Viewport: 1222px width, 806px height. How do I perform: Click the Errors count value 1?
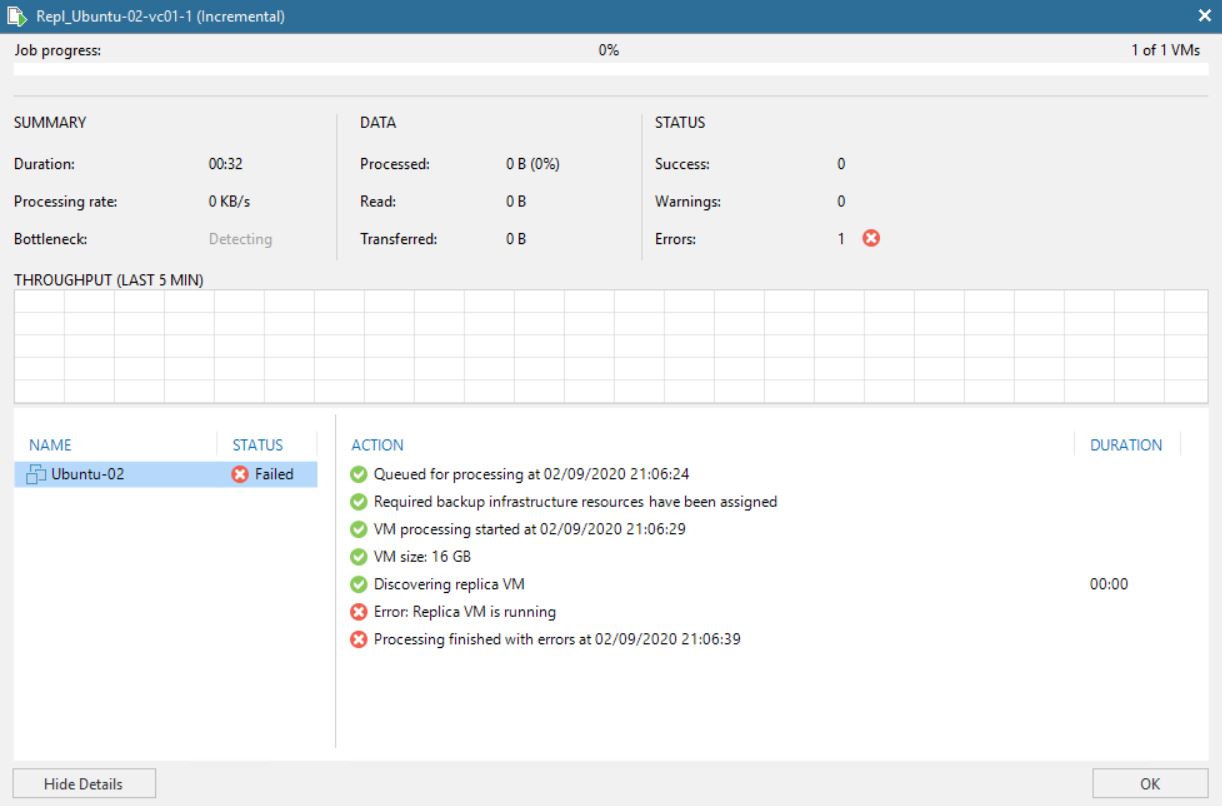pos(841,239)
